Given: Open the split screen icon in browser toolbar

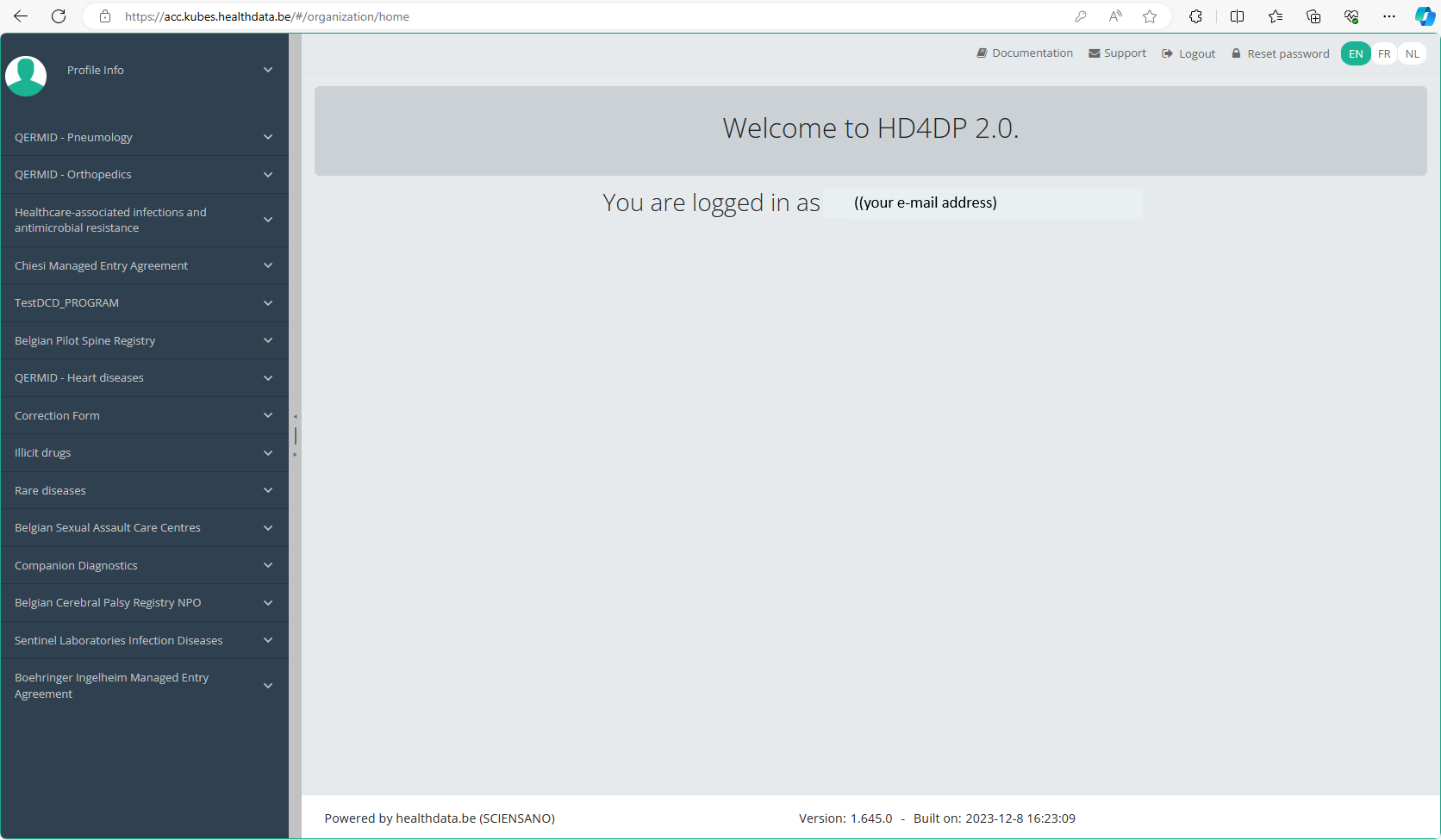Looking at the screenshot, I should (x=1237, y=16).
